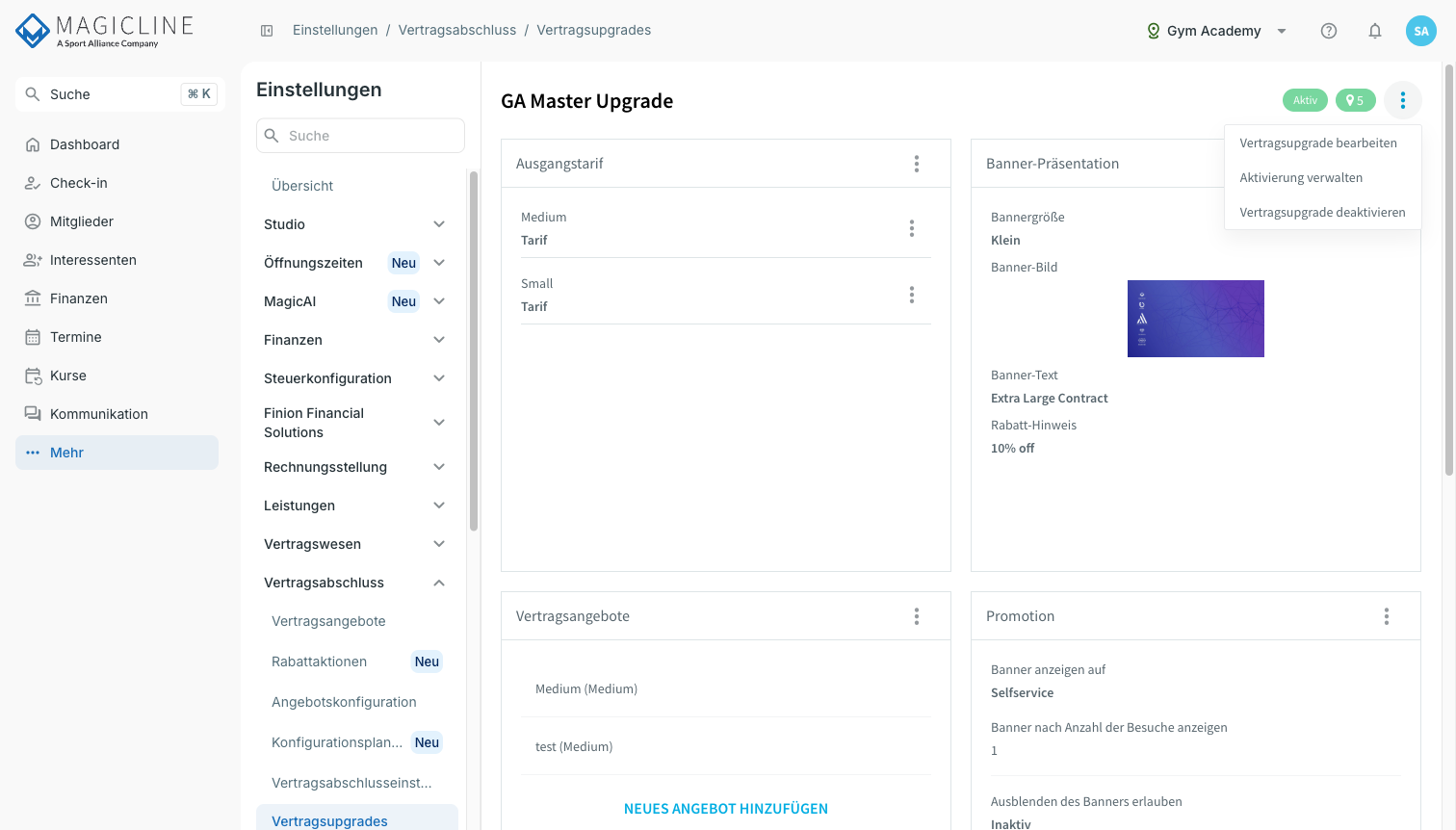
Task: Click the location count badge showing 5
Action: coord(1356,100)
